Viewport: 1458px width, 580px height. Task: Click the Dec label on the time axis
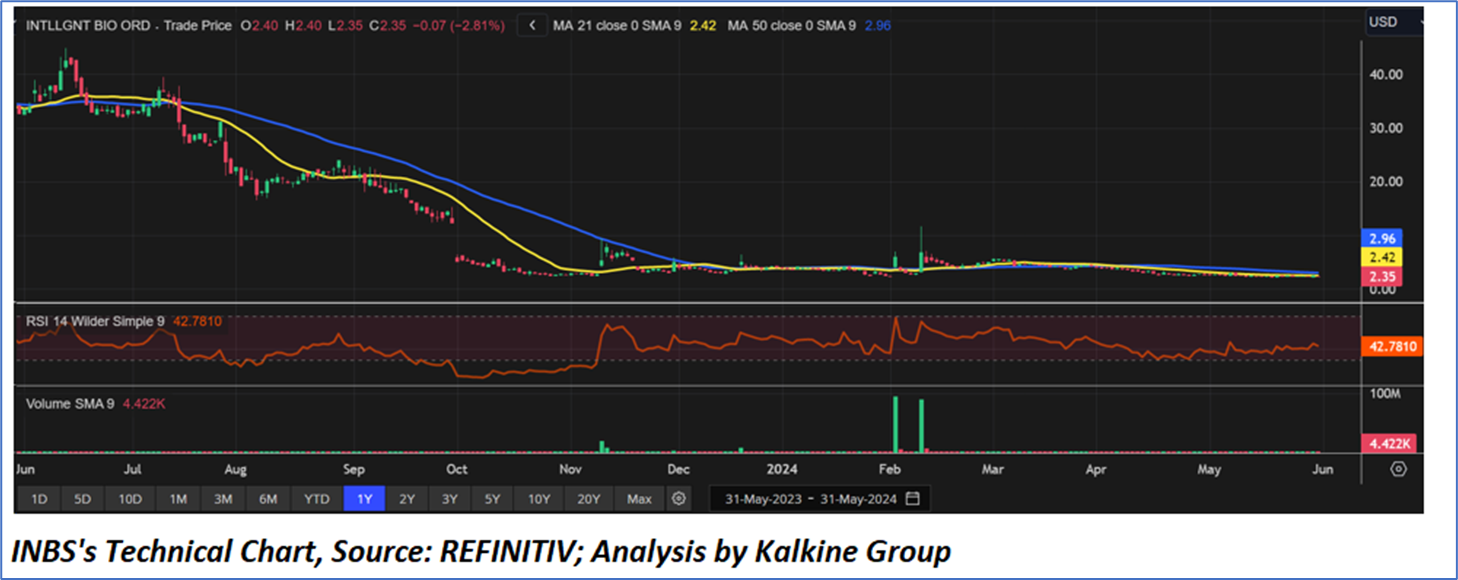pyautogui.click(x=677, y=468)
